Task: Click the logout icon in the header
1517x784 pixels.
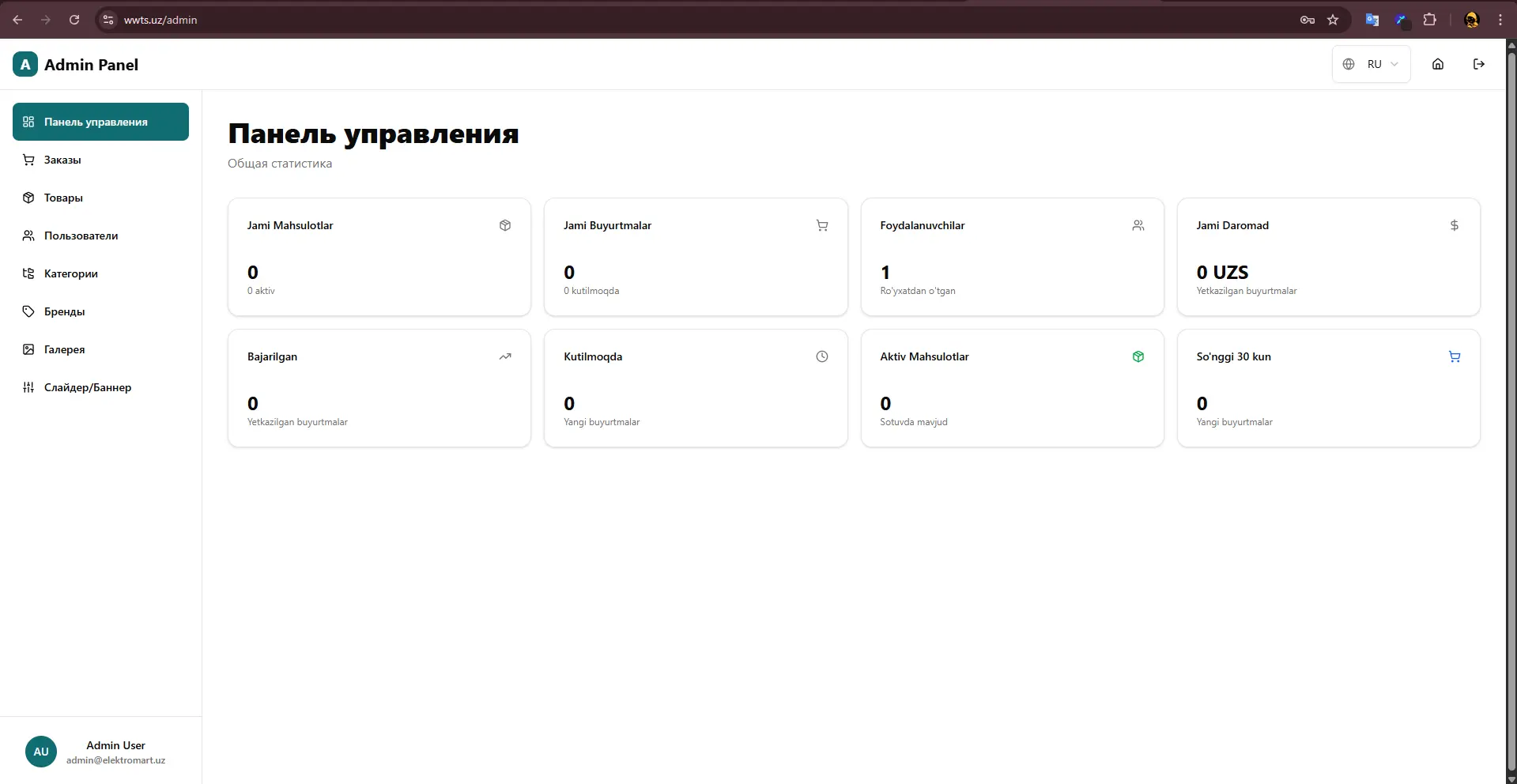Action: click(x=1479, y=64)
